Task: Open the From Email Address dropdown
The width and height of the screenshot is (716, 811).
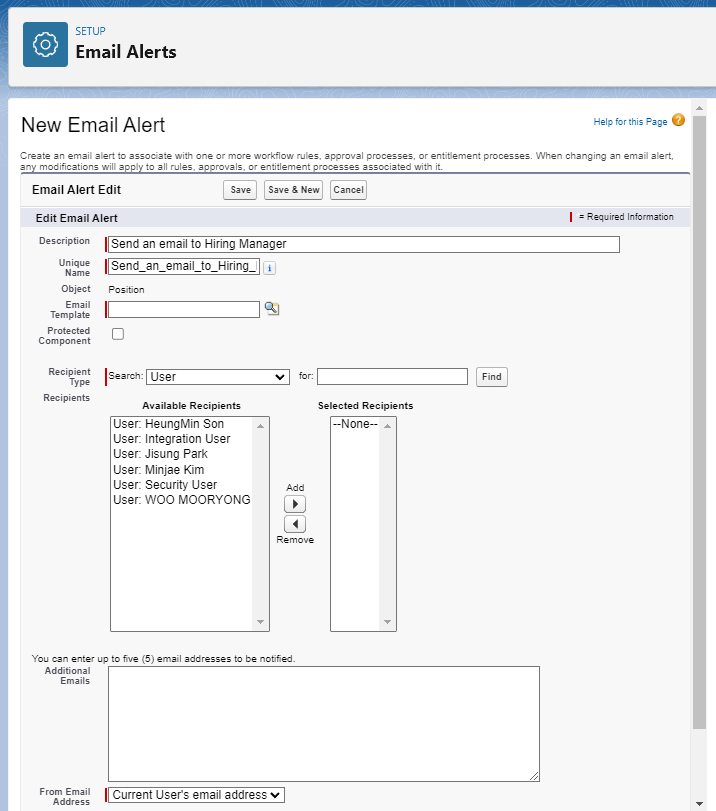Action: tap(196, 795)
